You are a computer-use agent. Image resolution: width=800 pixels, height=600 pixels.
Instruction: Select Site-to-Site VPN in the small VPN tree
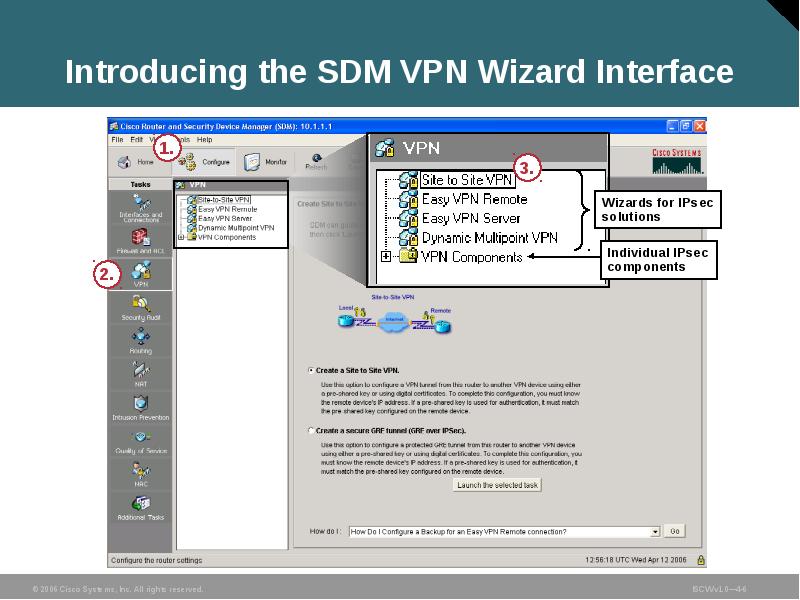click(x=224, y=200)
